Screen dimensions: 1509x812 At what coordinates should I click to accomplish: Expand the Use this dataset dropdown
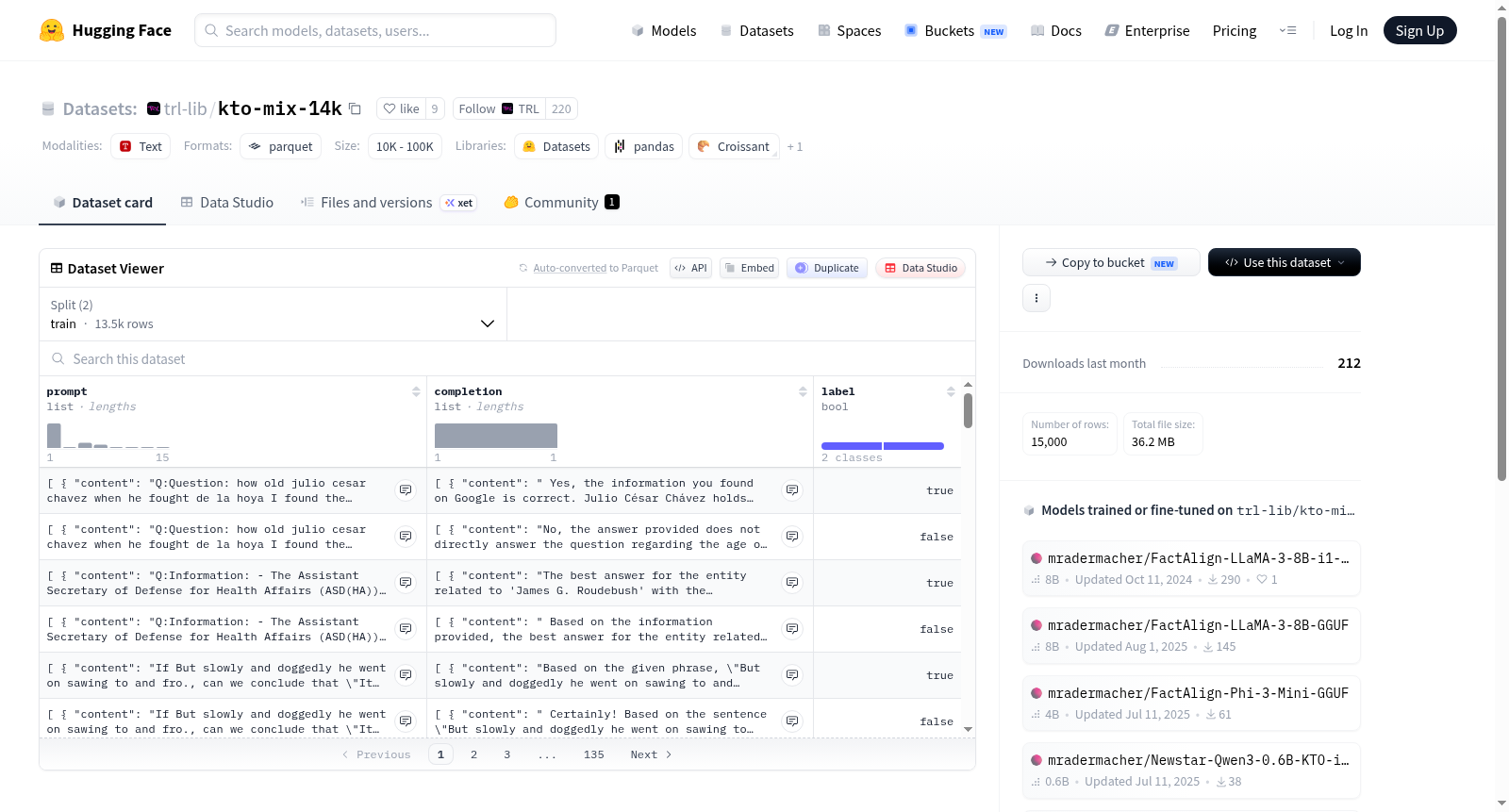tap(1285, 262)
